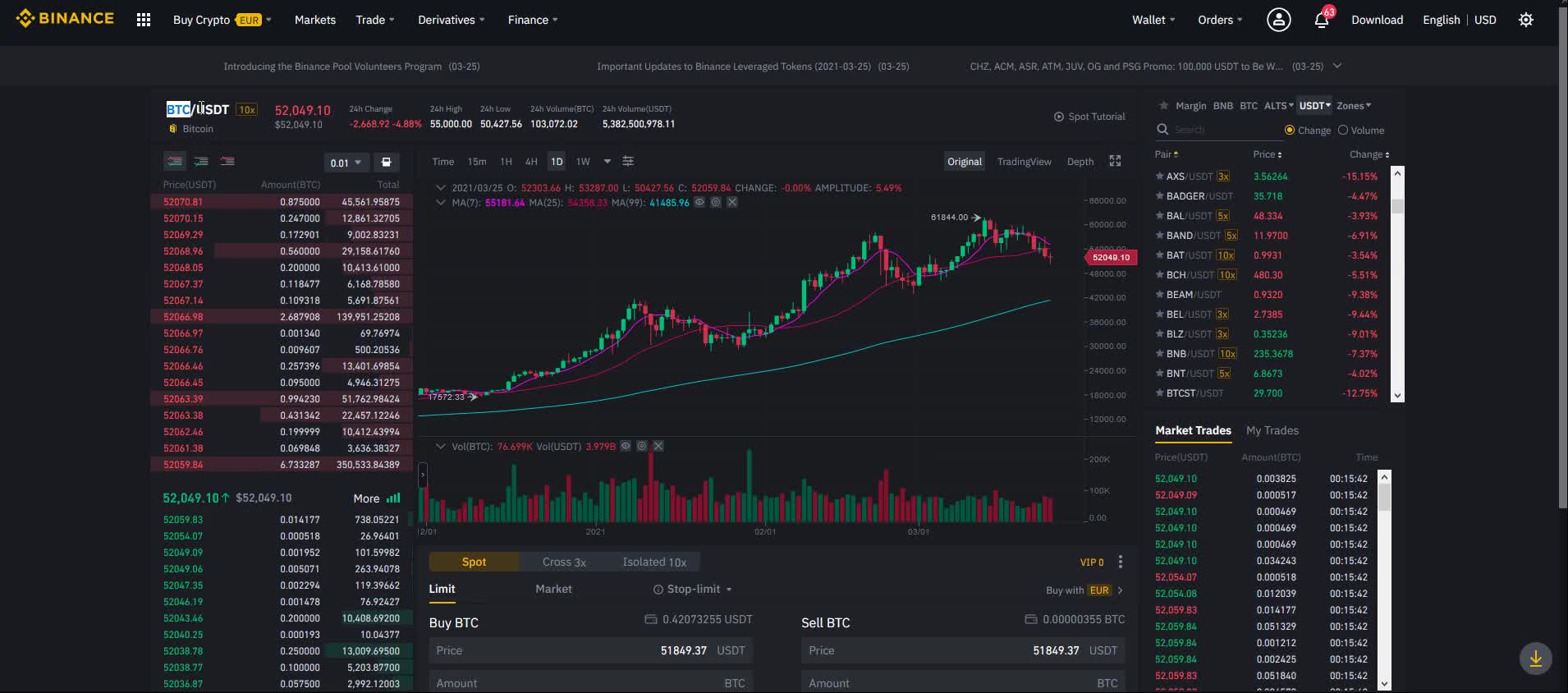Click the depth chart bars icon next to More

(393, 498)
